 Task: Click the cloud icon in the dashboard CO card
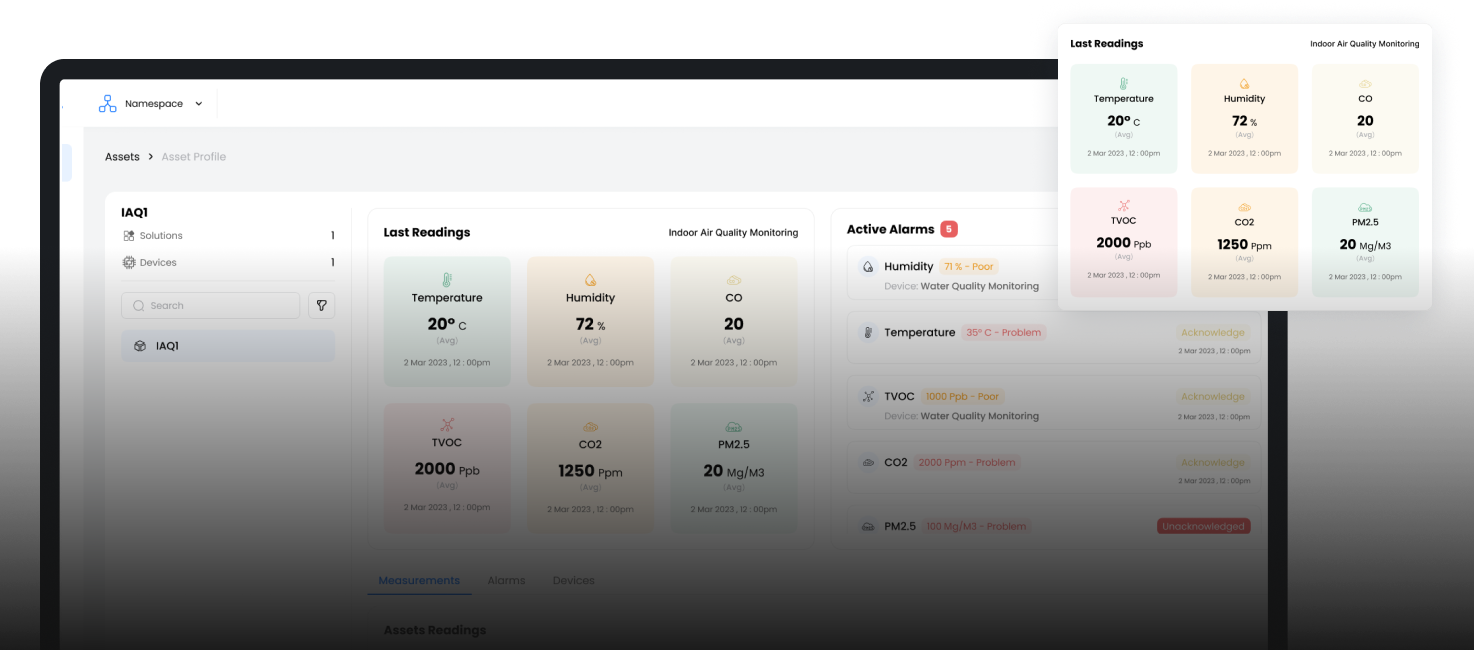734,281
